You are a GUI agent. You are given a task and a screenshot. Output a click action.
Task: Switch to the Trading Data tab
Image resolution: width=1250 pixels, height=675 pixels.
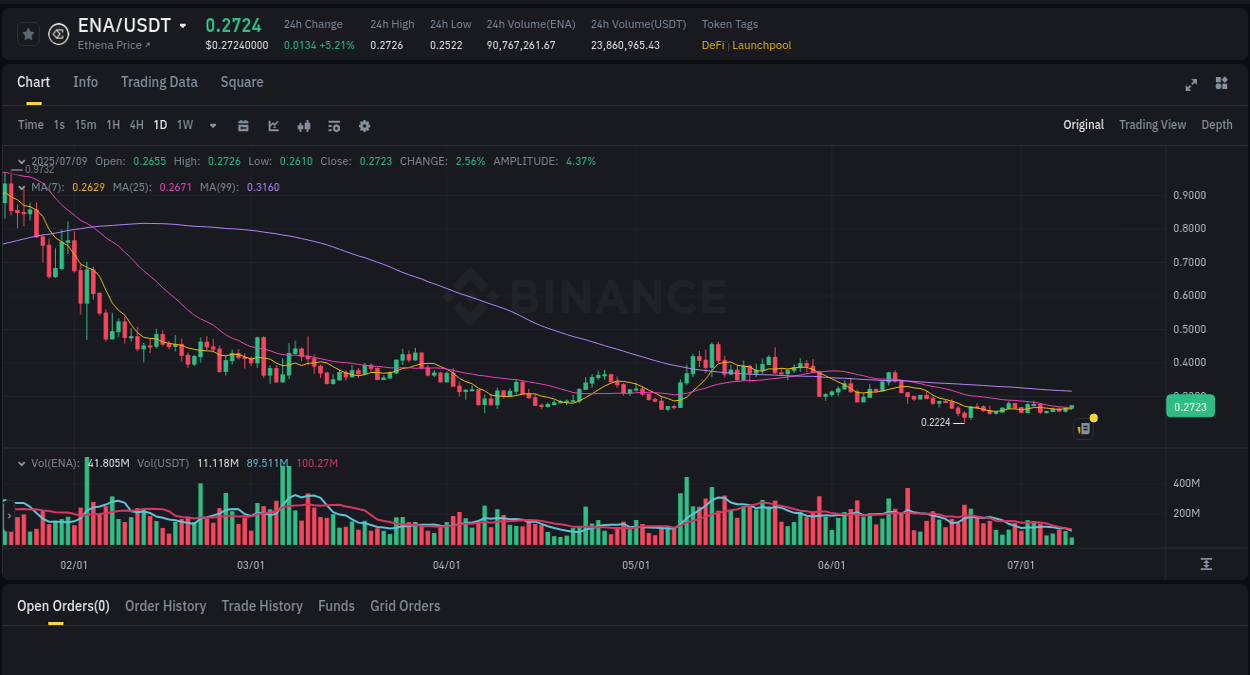pos(159,82)
